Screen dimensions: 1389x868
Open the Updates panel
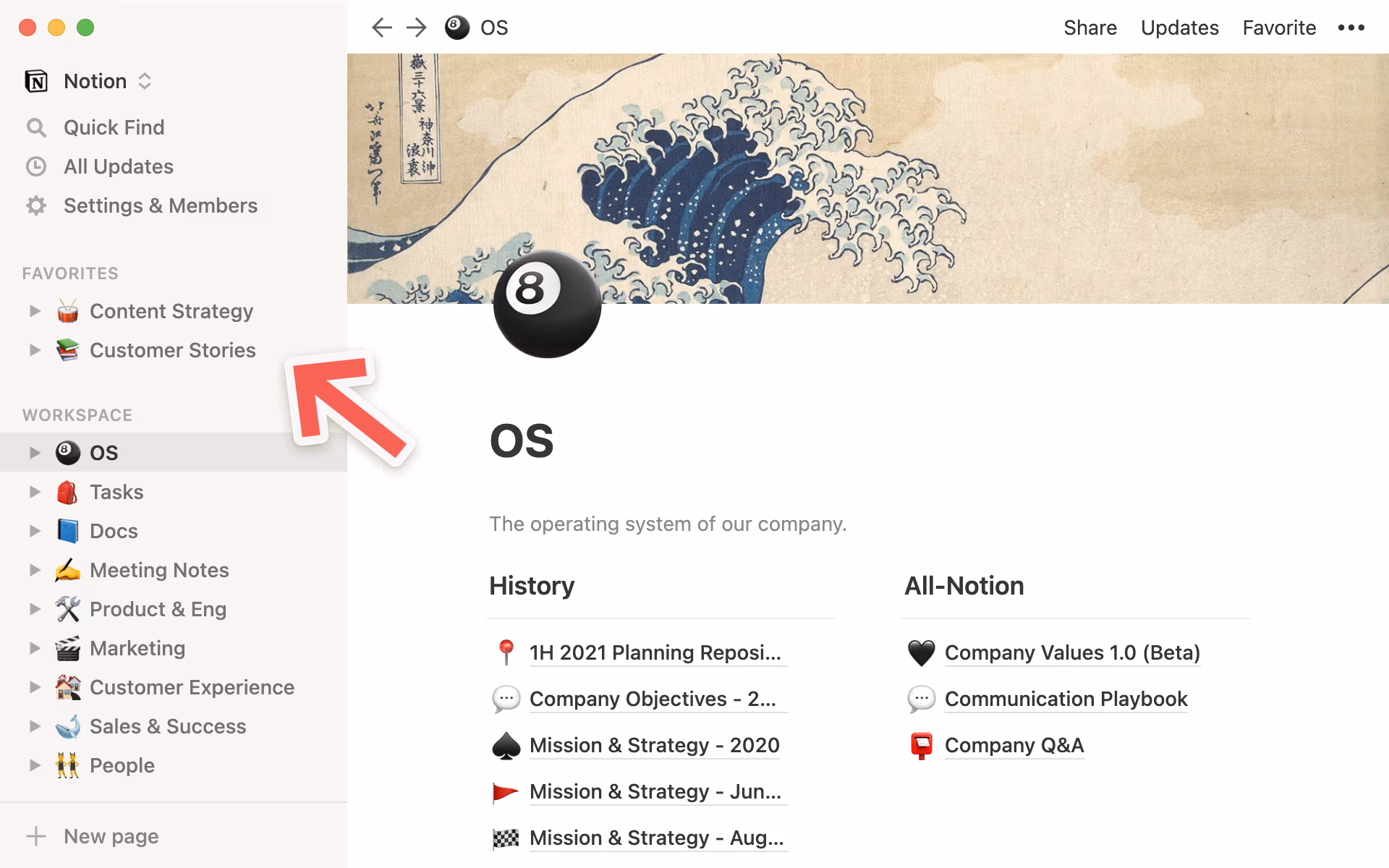(x=1179, y=27)
